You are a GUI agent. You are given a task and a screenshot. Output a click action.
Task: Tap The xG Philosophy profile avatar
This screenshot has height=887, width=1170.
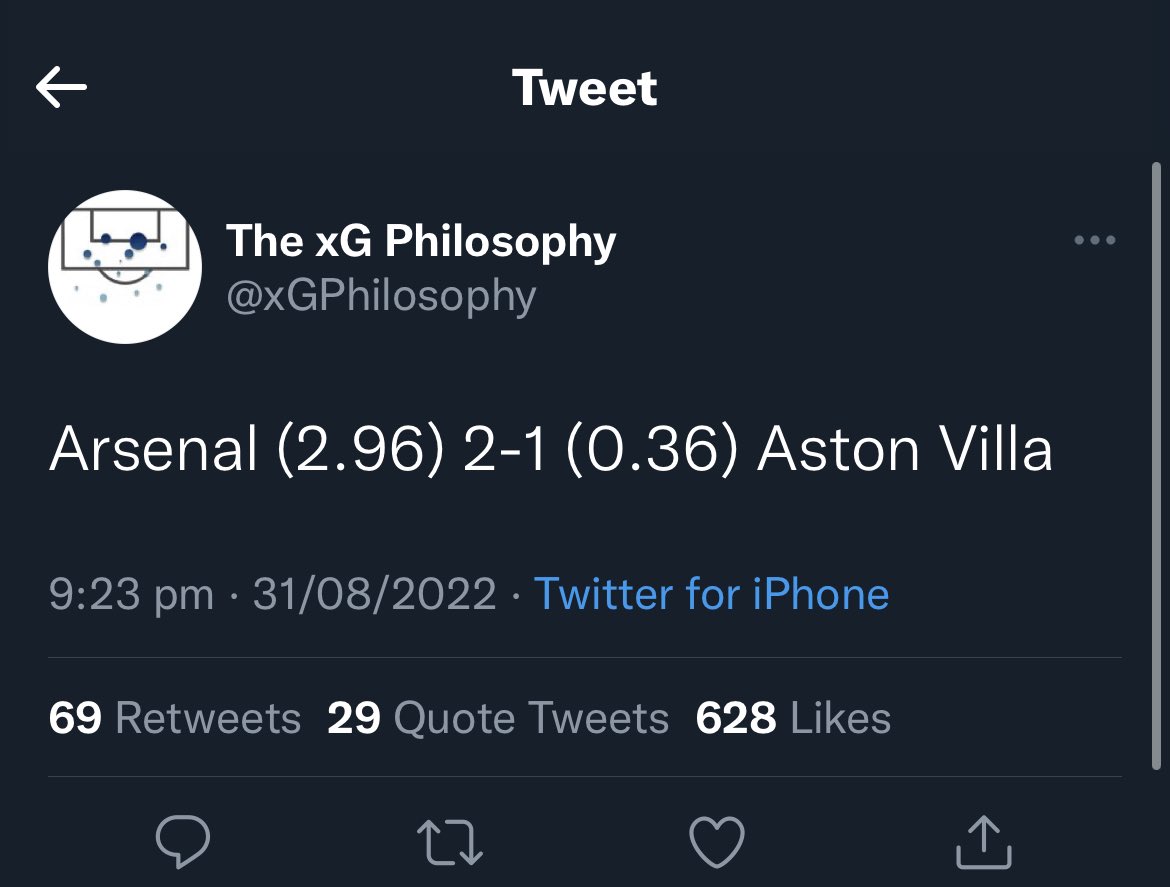click(x=125, y=267)
